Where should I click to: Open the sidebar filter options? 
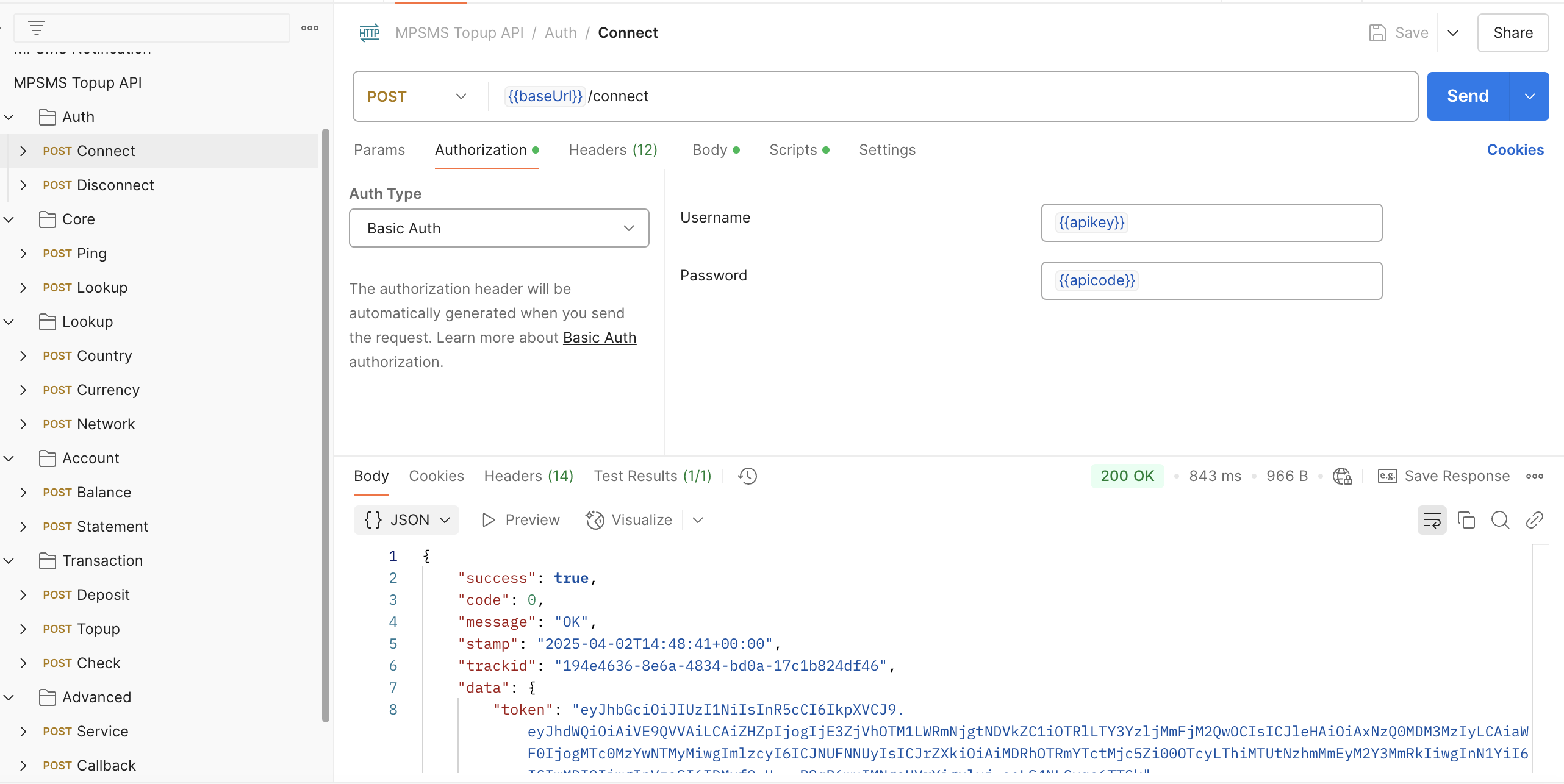pyautogui.click(x=37, y=27)
